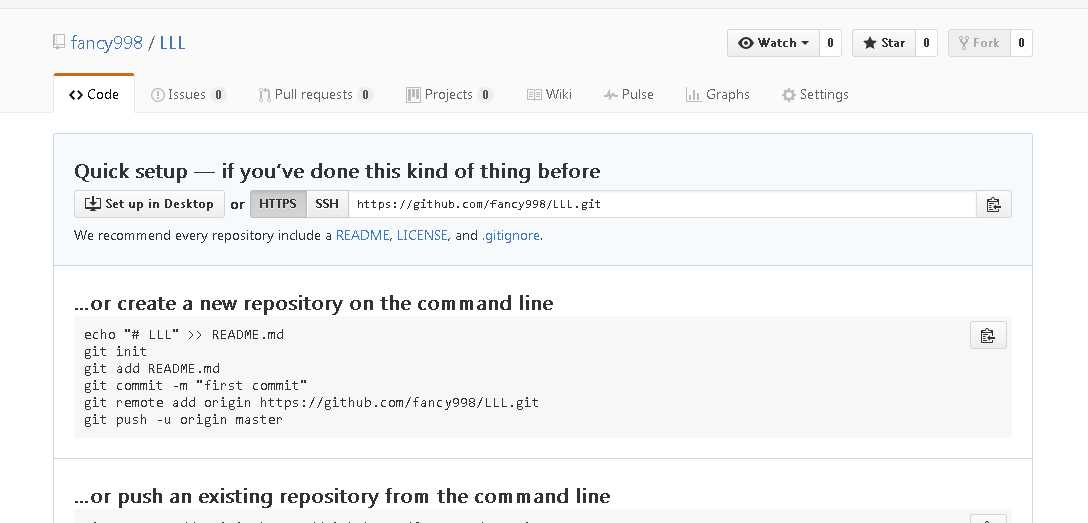Open the Watch dropdown menu

coord(774,43)
